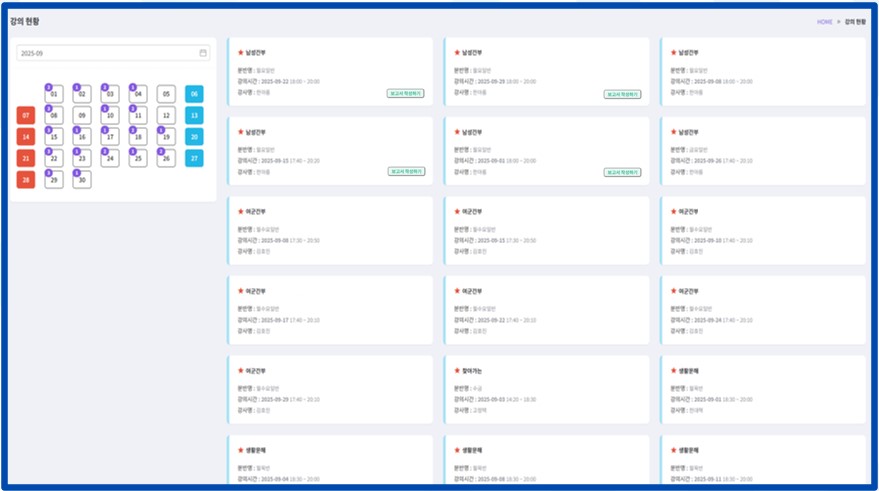Click the purple count badge on day 19

160,130
